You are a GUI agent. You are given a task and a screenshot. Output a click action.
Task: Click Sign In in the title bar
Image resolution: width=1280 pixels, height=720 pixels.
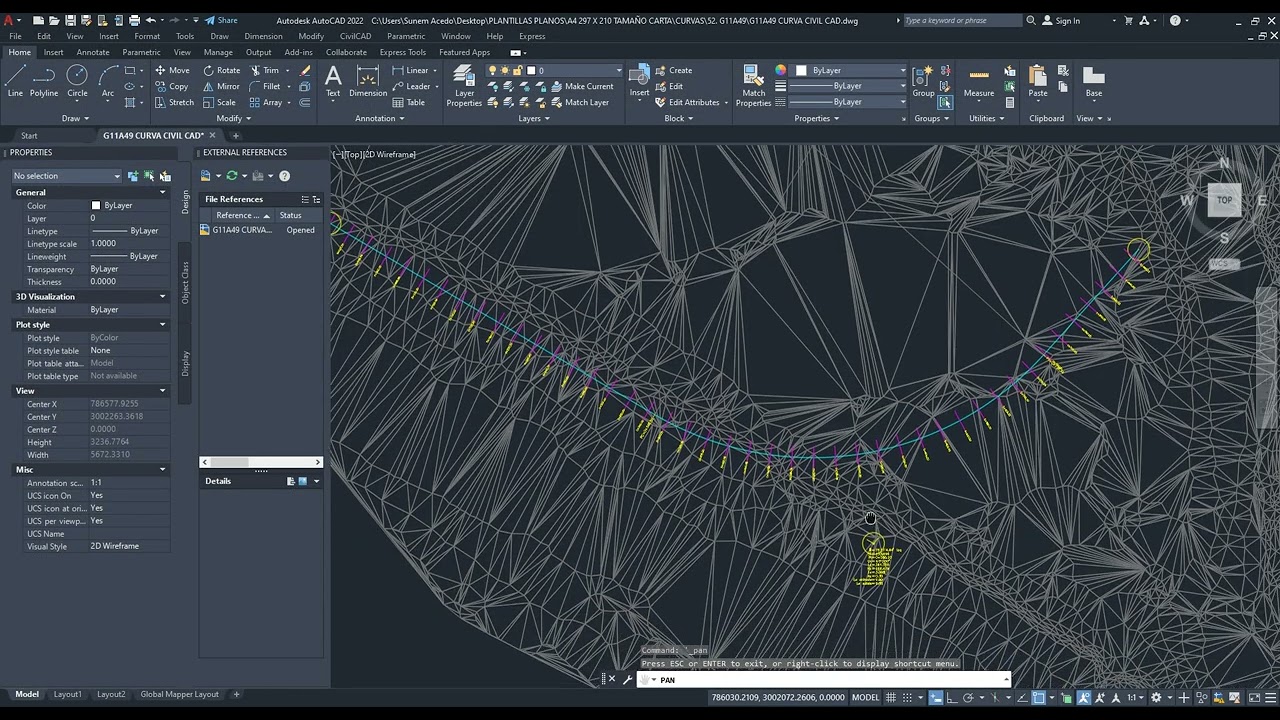click(1061, 20)
